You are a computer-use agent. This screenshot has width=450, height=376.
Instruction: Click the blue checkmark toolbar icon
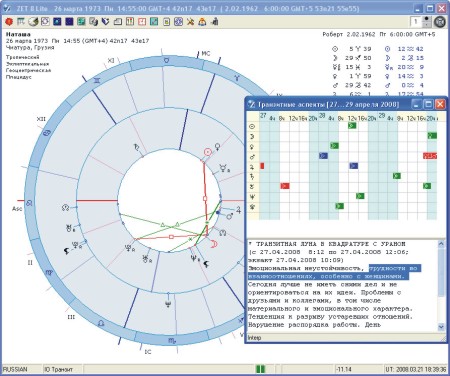pos(106,22)
